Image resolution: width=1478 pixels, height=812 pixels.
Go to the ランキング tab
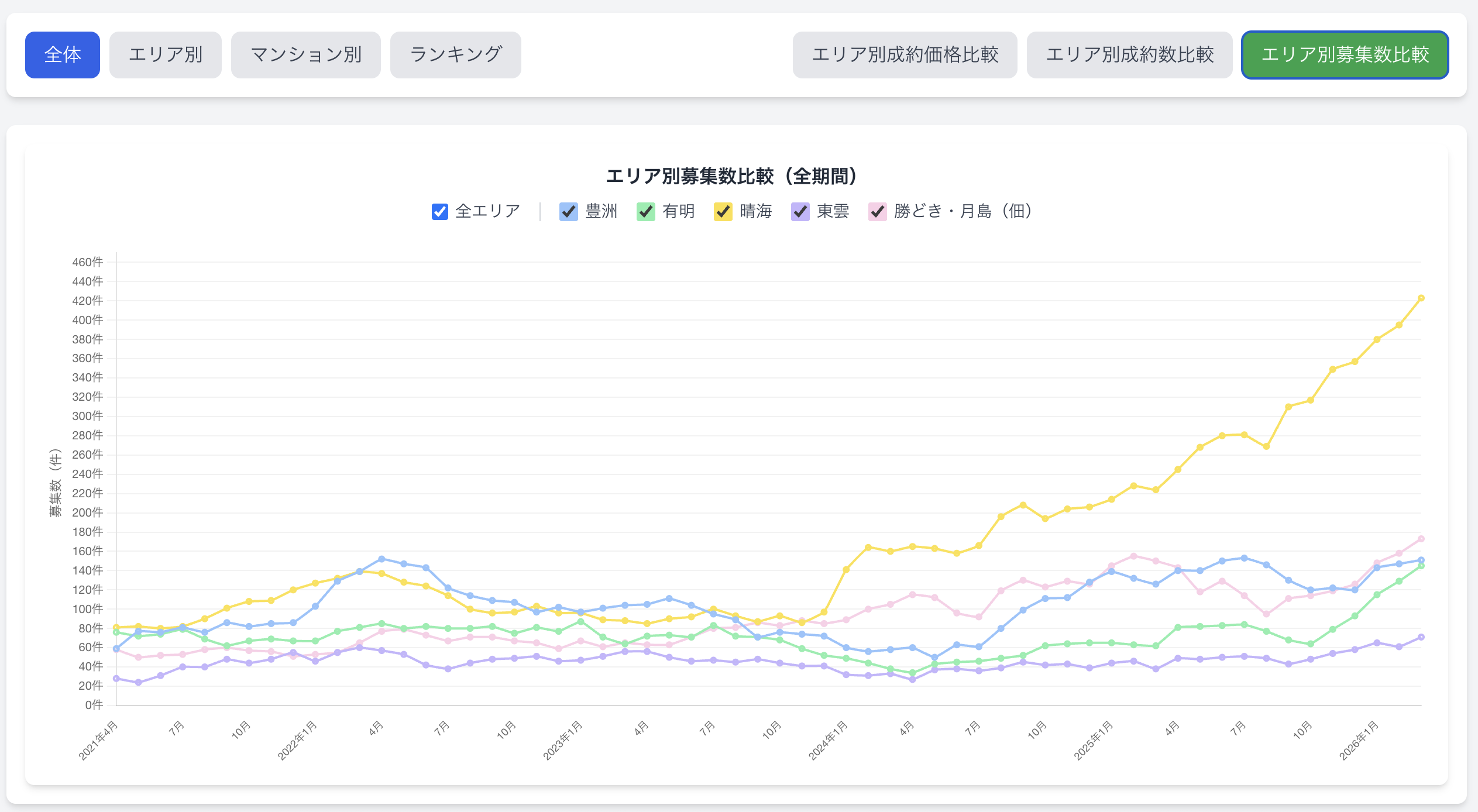coord(455,55)
